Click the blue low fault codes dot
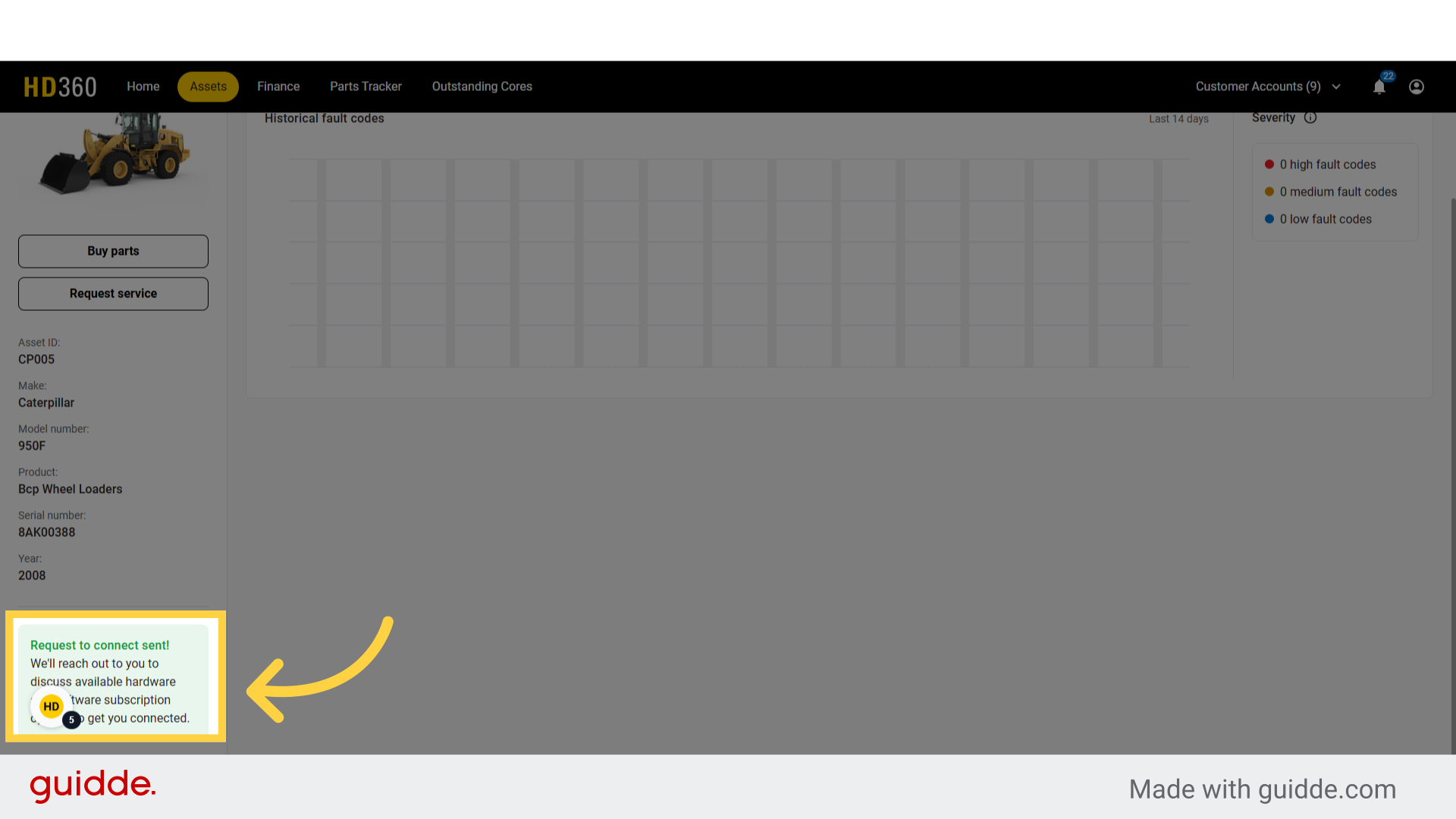This screenshot has height=819, width=1456. coord(1269,219)
